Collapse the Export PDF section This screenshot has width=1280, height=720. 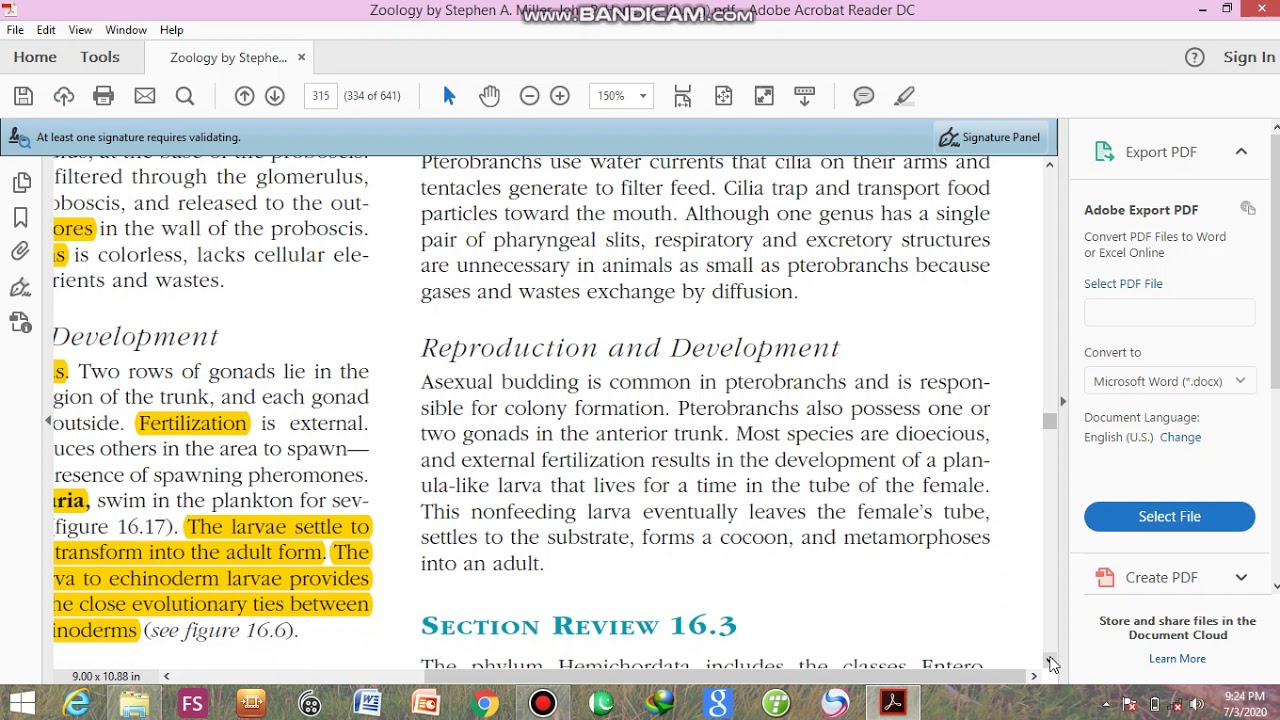[1241, 152]
